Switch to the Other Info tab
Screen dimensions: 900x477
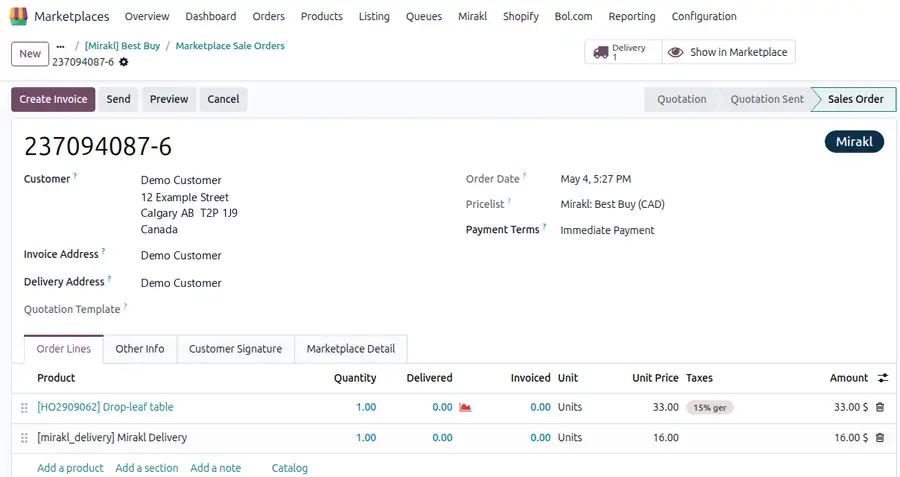(139, 349)
